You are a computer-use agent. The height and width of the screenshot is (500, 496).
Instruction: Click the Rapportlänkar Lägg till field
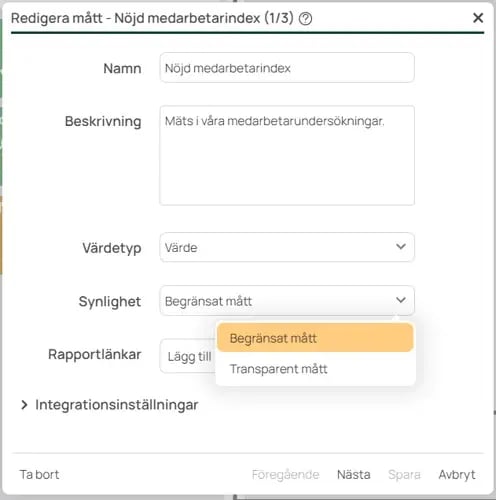[x=188, y=356]
